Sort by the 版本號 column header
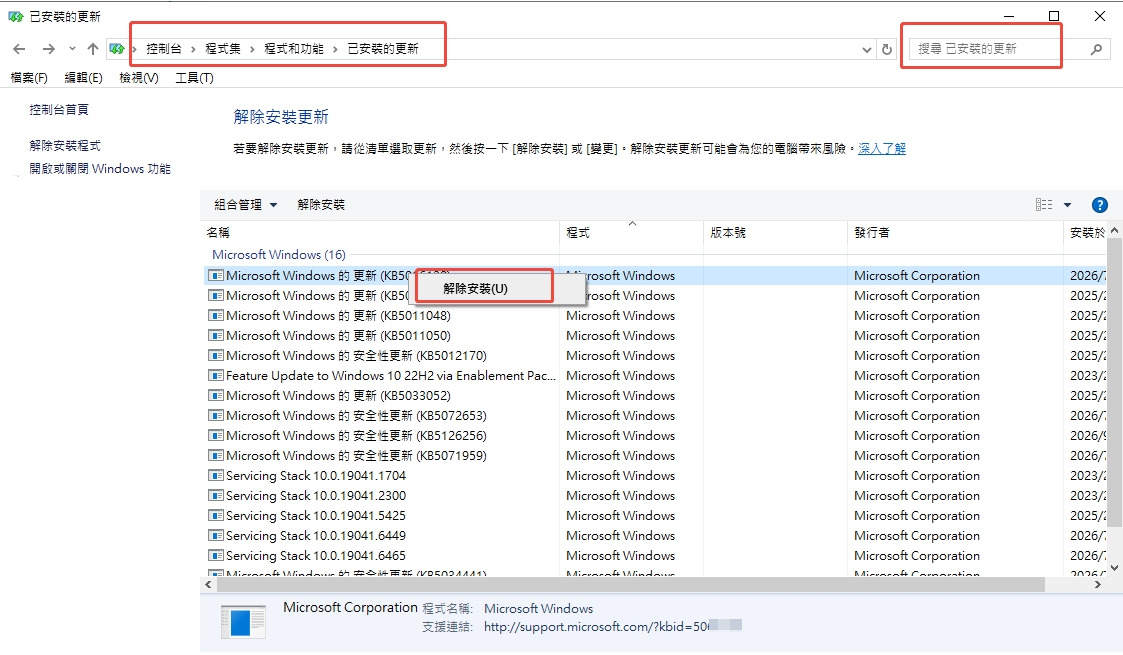 coord(775,233)
